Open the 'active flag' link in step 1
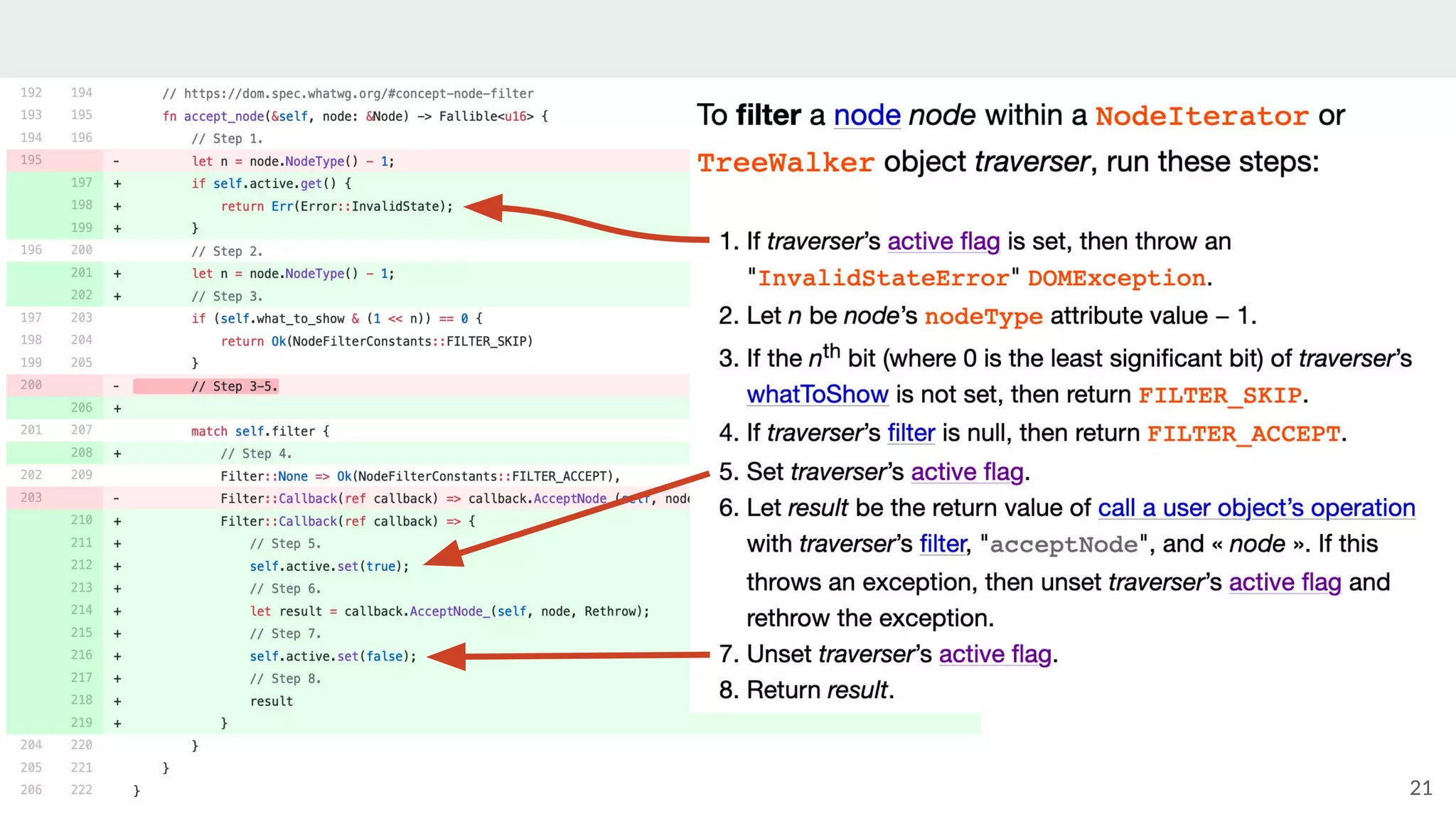This screenshot has height=819, width=1456. [943, 242]
